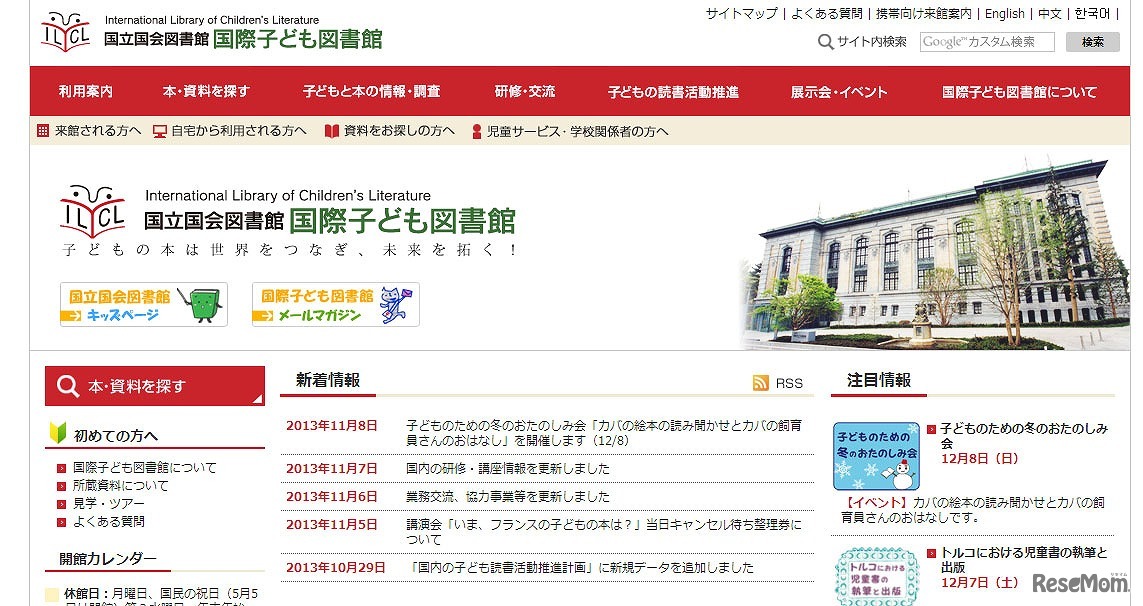Screen dimensions: 1143x606
Task: Open the 国立国会図書館 キッズページ banner
Action: [x=144, y=305]
